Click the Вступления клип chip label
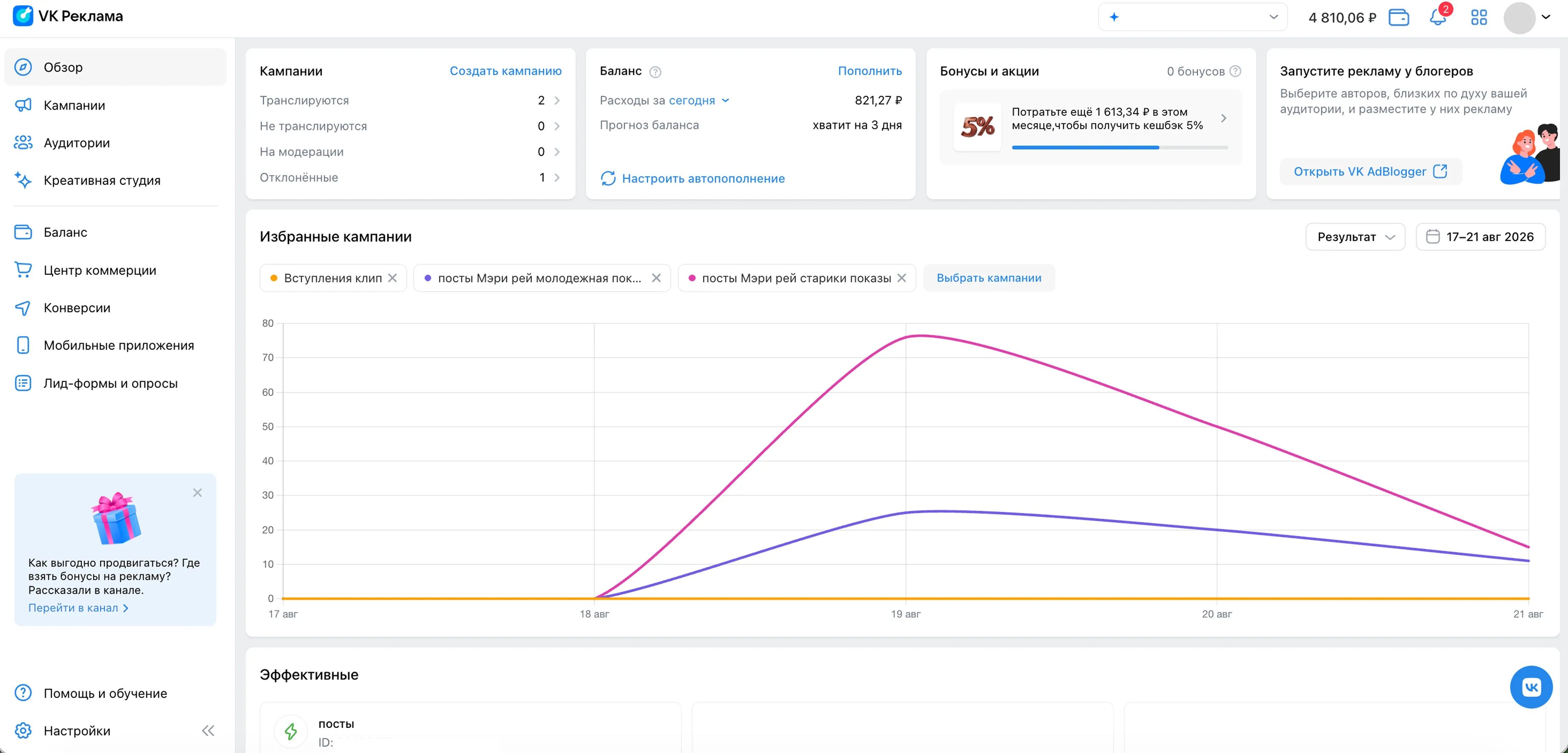The height and width of the screenshot is (753, 1568). tap(333, 278)
